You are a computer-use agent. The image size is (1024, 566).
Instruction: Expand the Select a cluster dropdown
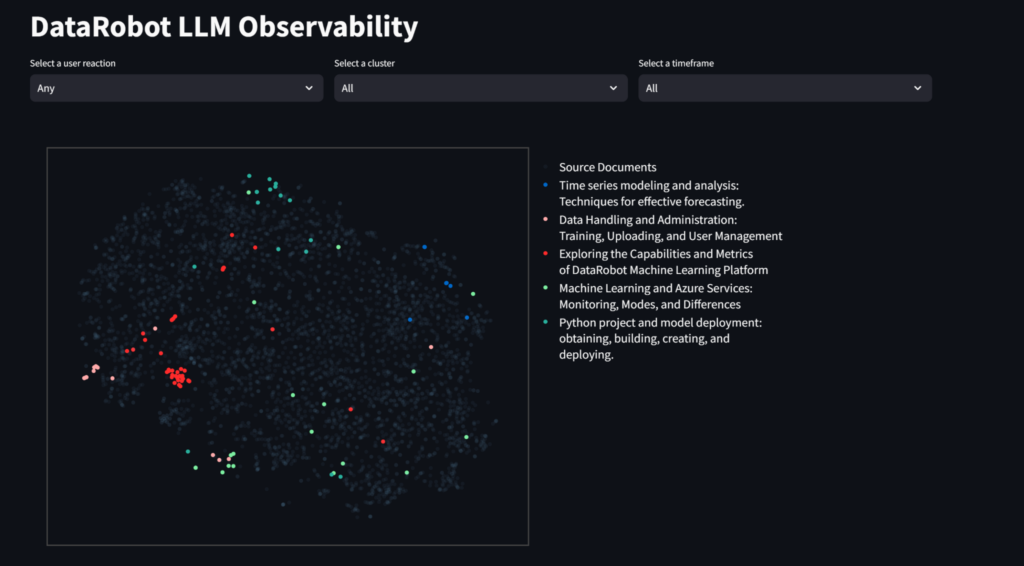[480, 88]
